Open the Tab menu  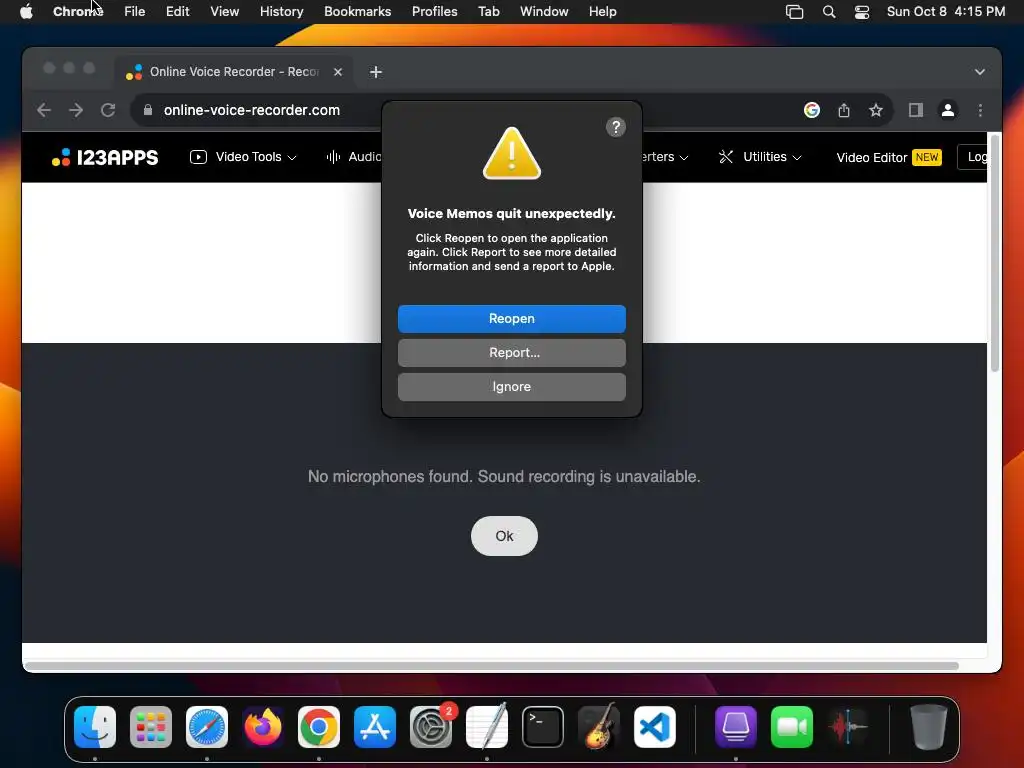[488, 12]
